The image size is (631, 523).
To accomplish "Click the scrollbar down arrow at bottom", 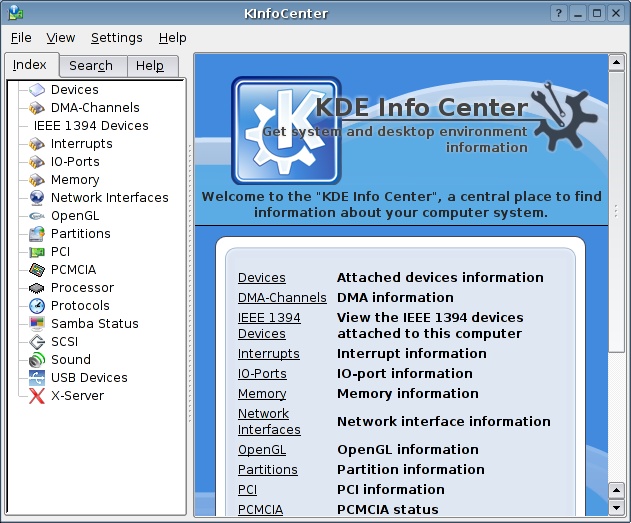I will pos(616,507).
